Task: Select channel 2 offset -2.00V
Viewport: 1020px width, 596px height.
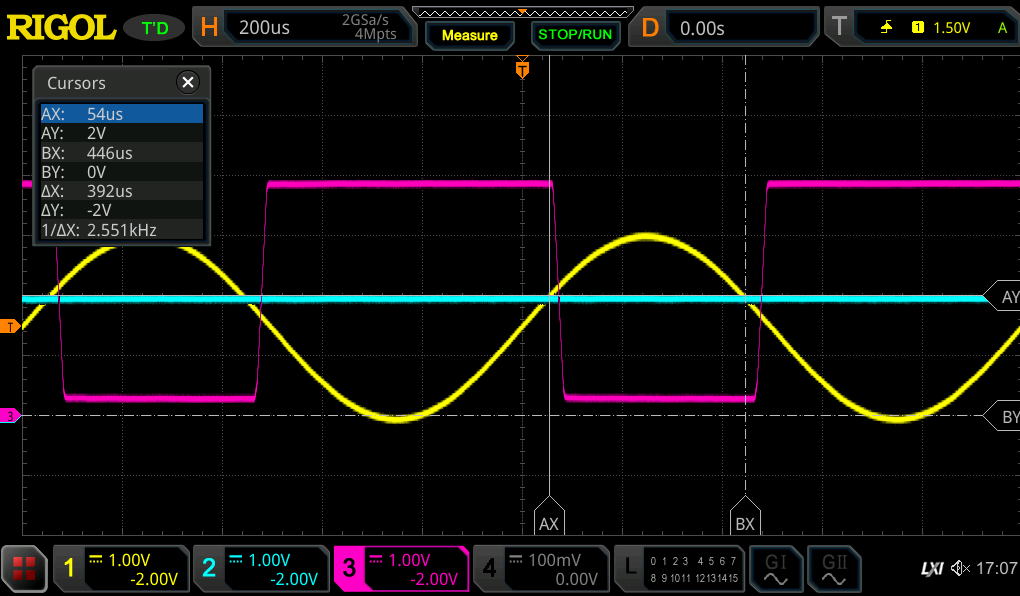Action: pyautogui.click(x=293, y=579)
